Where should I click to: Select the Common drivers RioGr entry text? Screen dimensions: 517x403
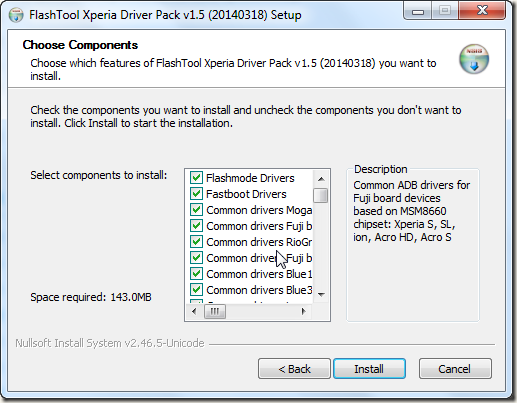tap(259, 242)
